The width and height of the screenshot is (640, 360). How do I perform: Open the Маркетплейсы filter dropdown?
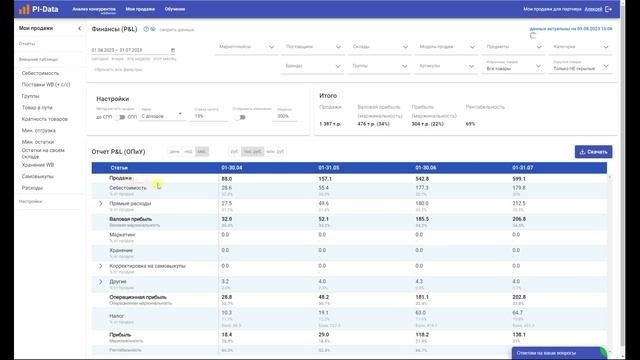246,47
